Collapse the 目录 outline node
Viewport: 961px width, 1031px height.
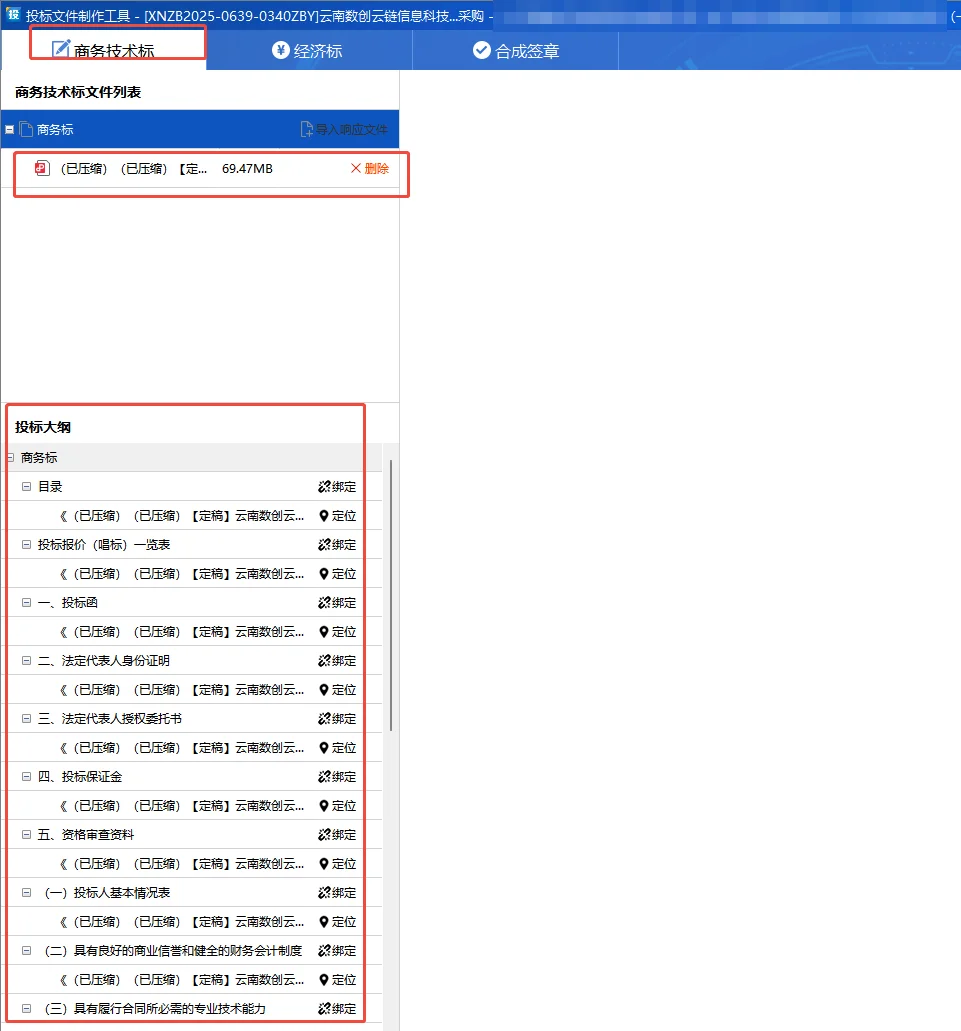(26, 487)
